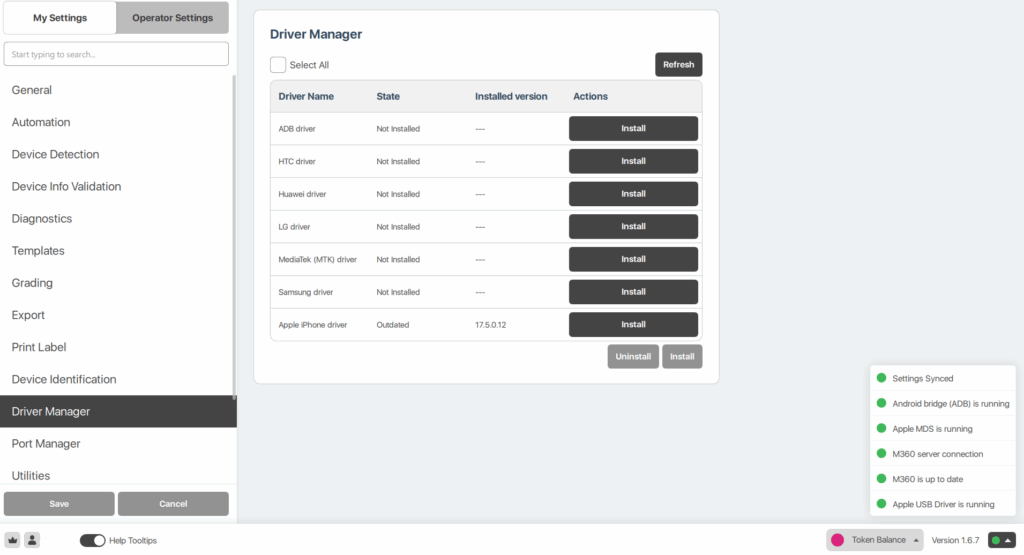
Task: Install the MediaTek (MTK) driver
Action: pyautogui.click(x=633, y=259)
